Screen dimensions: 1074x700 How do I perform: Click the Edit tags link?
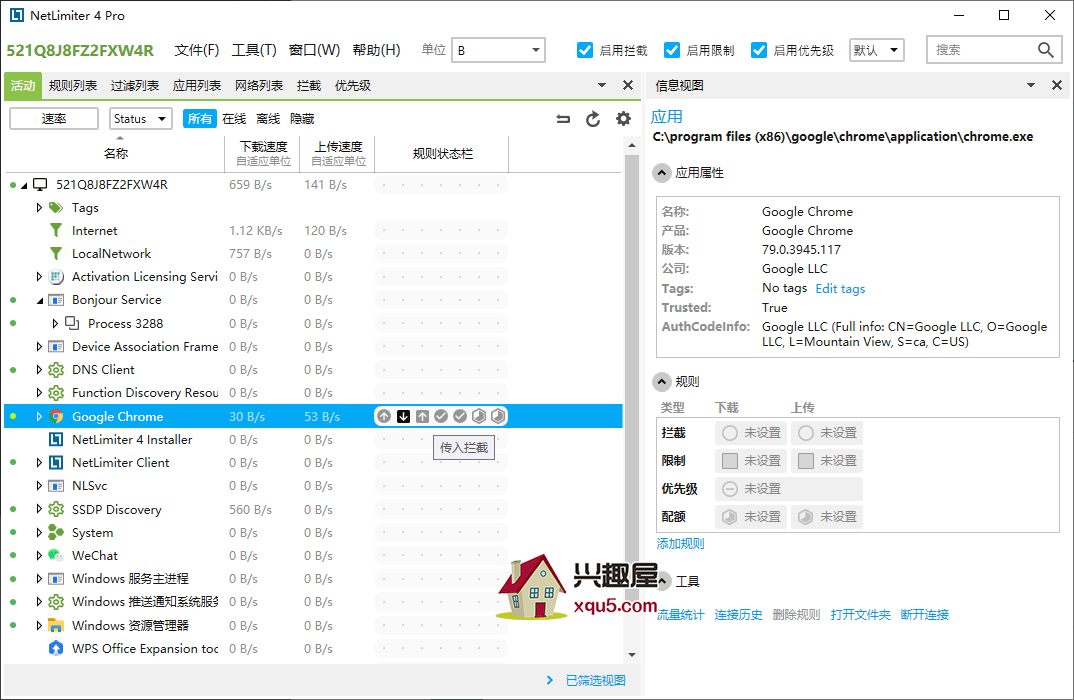click(x=840, y=288)
